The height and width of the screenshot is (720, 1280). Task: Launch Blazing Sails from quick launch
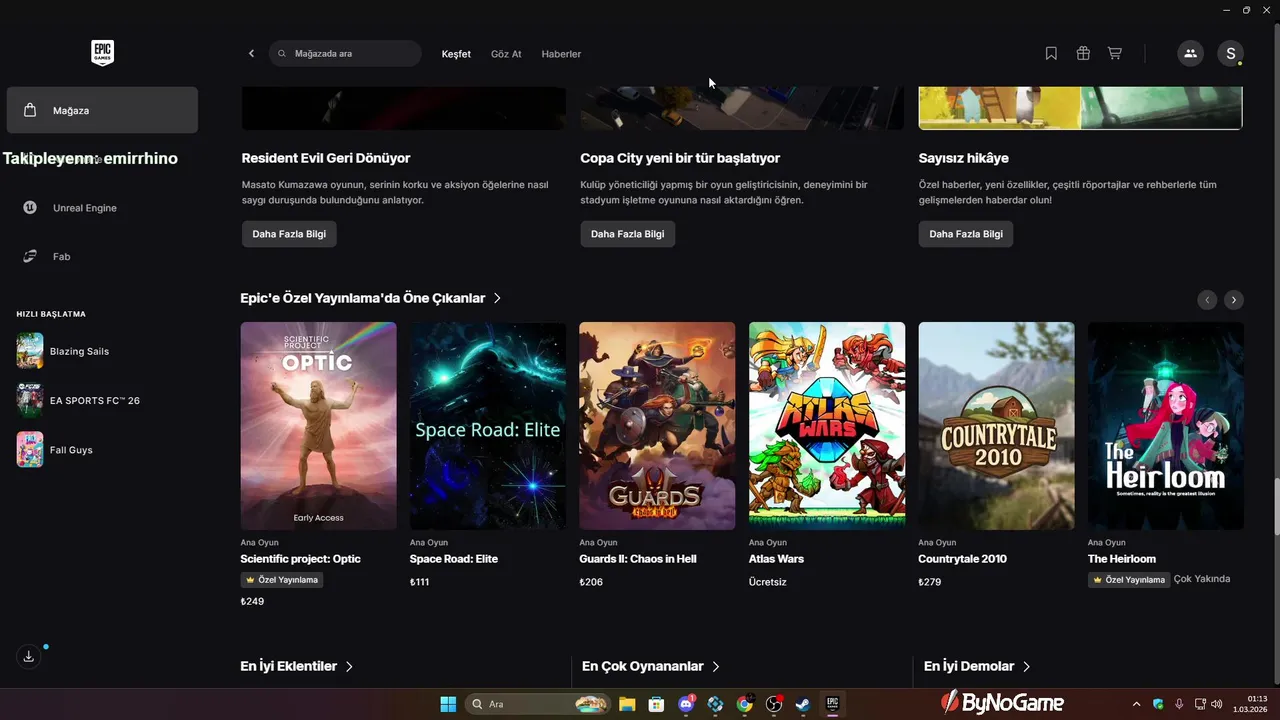(63, 351)
